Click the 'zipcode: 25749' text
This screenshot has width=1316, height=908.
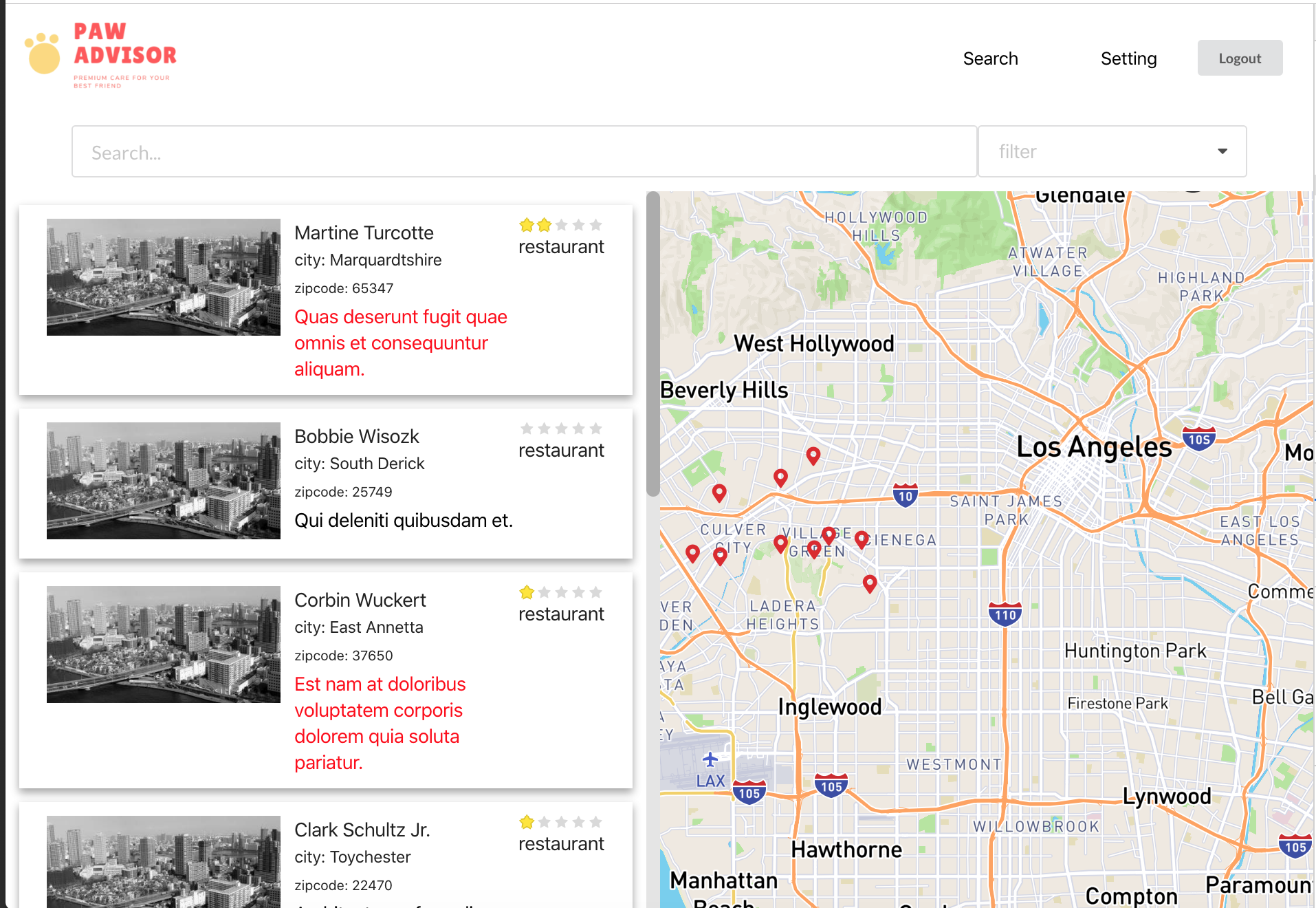point(343,492)
